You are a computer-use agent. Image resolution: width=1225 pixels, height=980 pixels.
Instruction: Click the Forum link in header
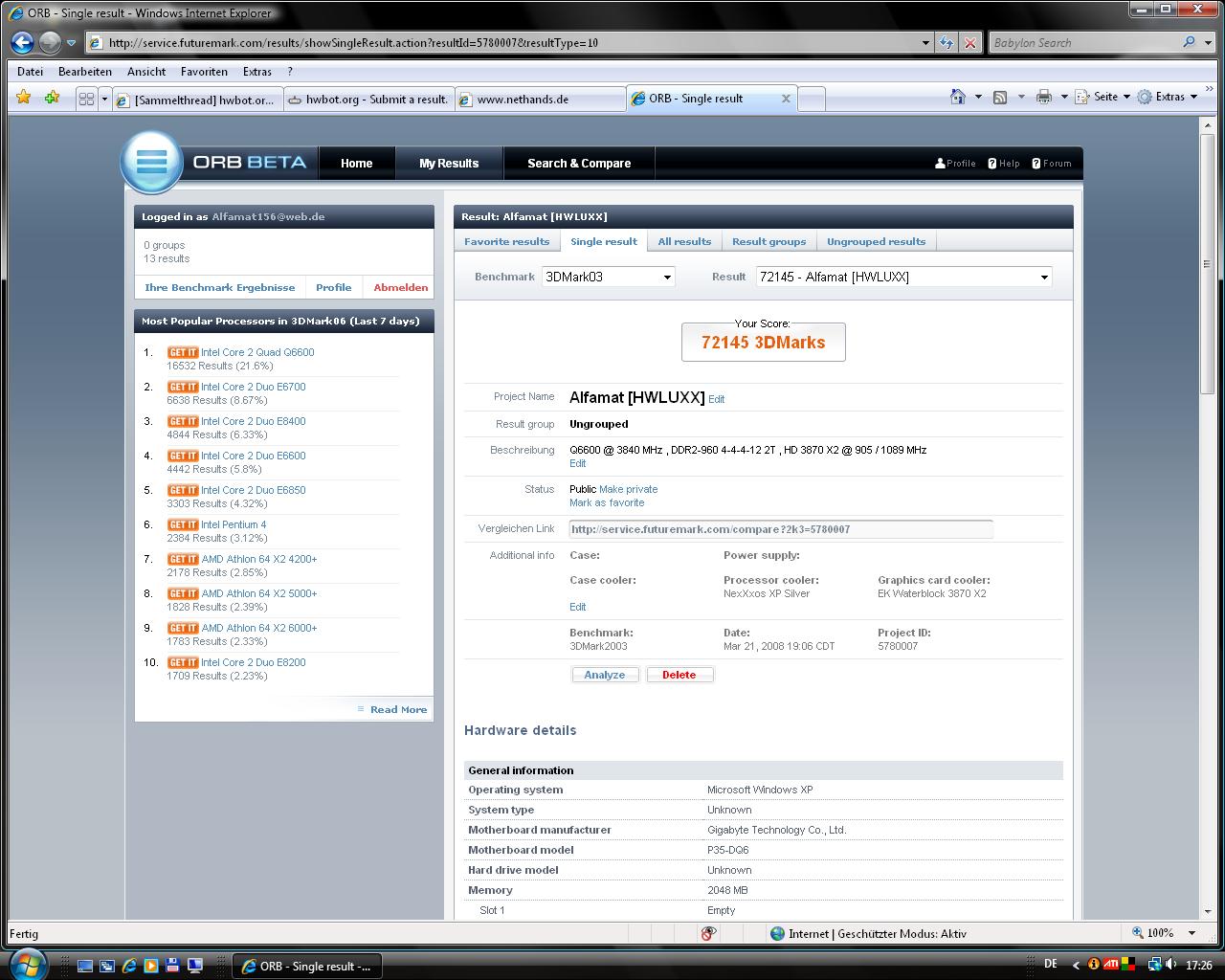pyautogui.click(x=1052, y=163)
